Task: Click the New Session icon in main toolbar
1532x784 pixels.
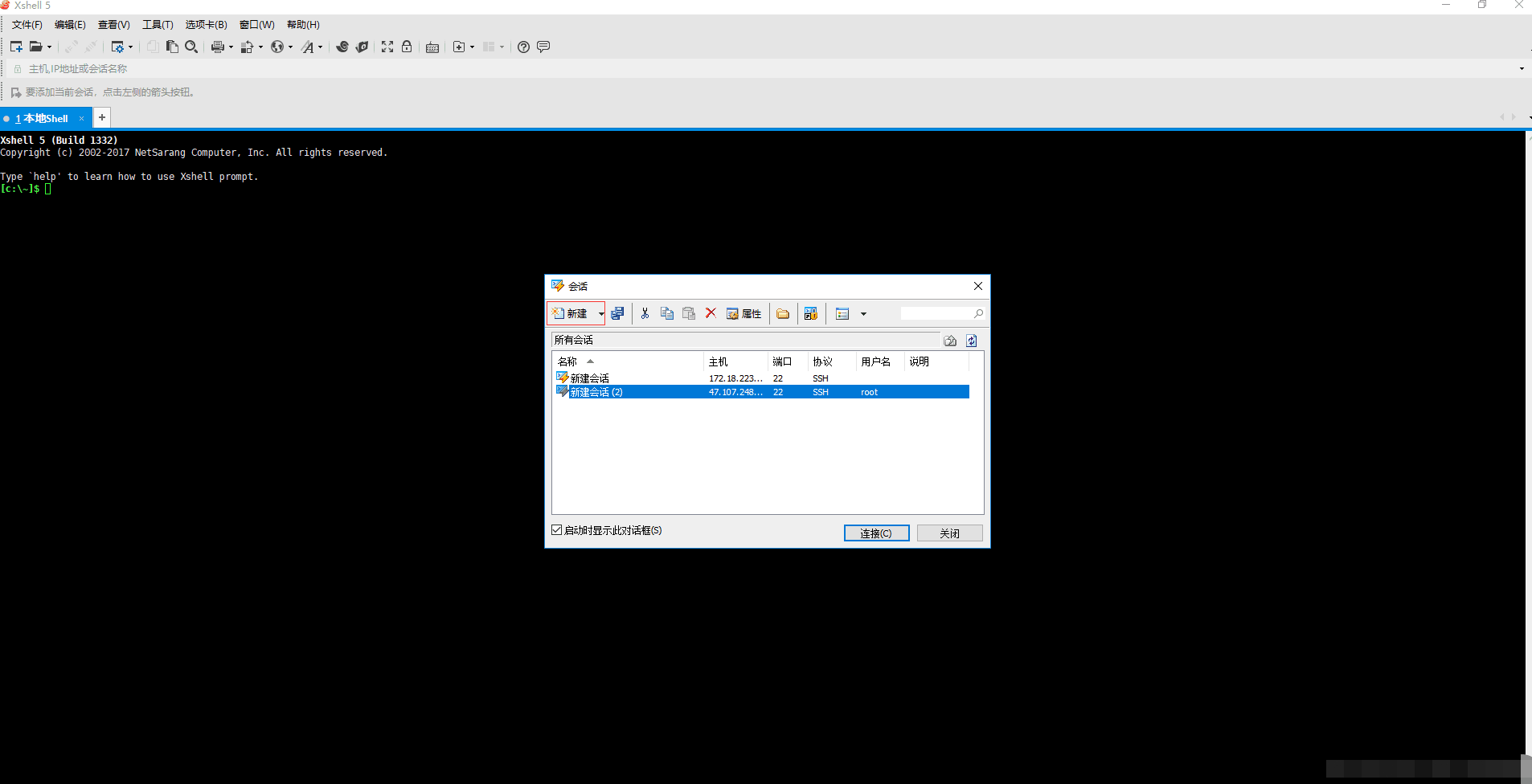Action: (x=16, y=47)
